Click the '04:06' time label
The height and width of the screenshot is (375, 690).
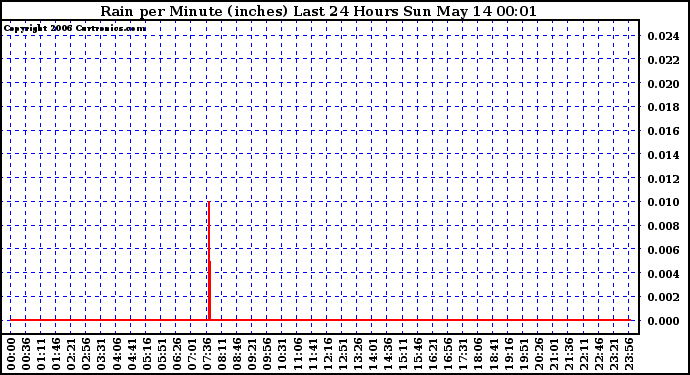pyautogui.click(x=117, y=354)
